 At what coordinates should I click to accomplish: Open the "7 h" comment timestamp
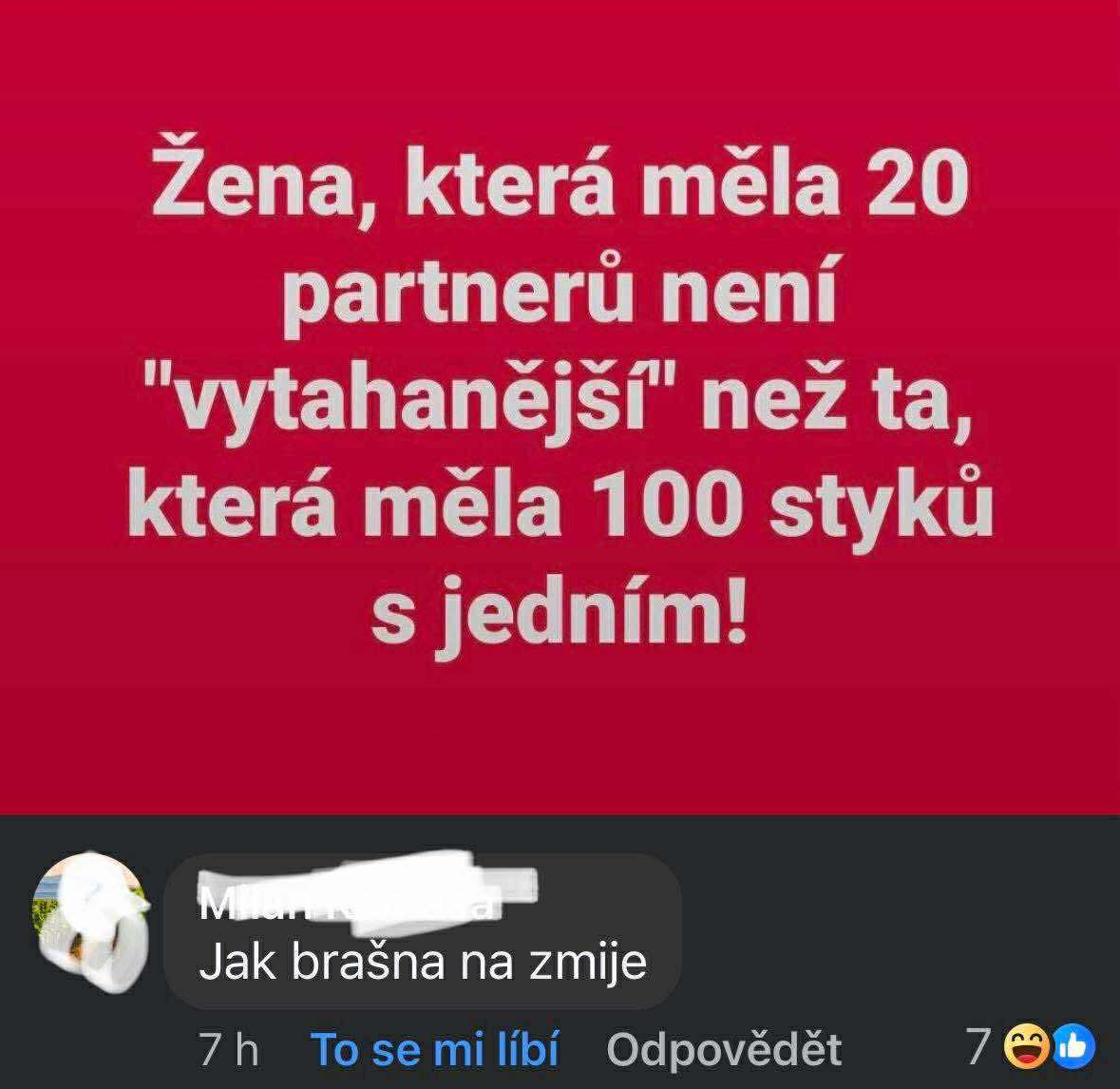pos(229,1050)
